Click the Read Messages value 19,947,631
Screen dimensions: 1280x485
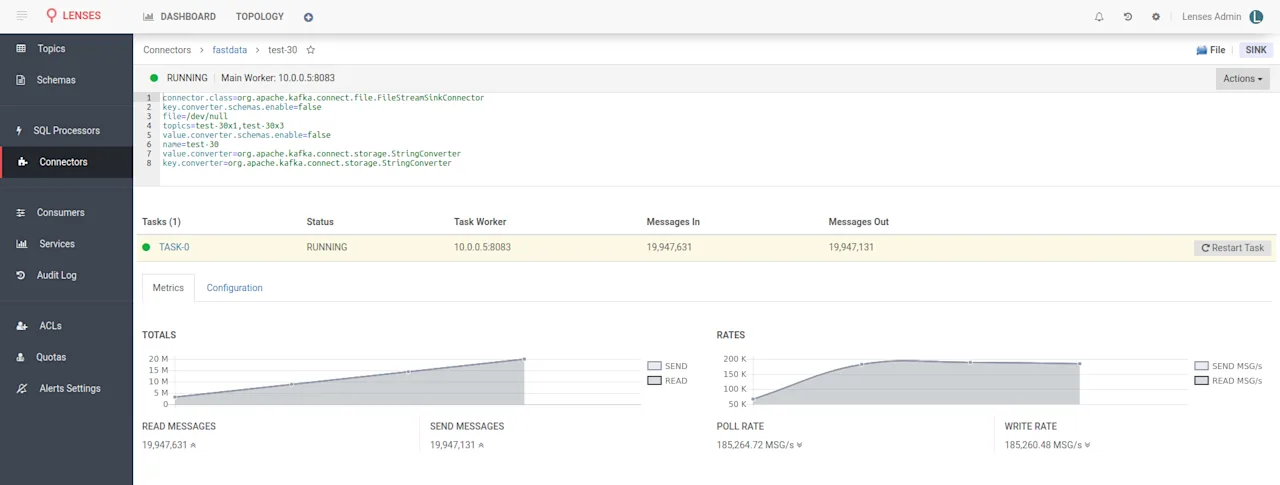coord(165,445)
